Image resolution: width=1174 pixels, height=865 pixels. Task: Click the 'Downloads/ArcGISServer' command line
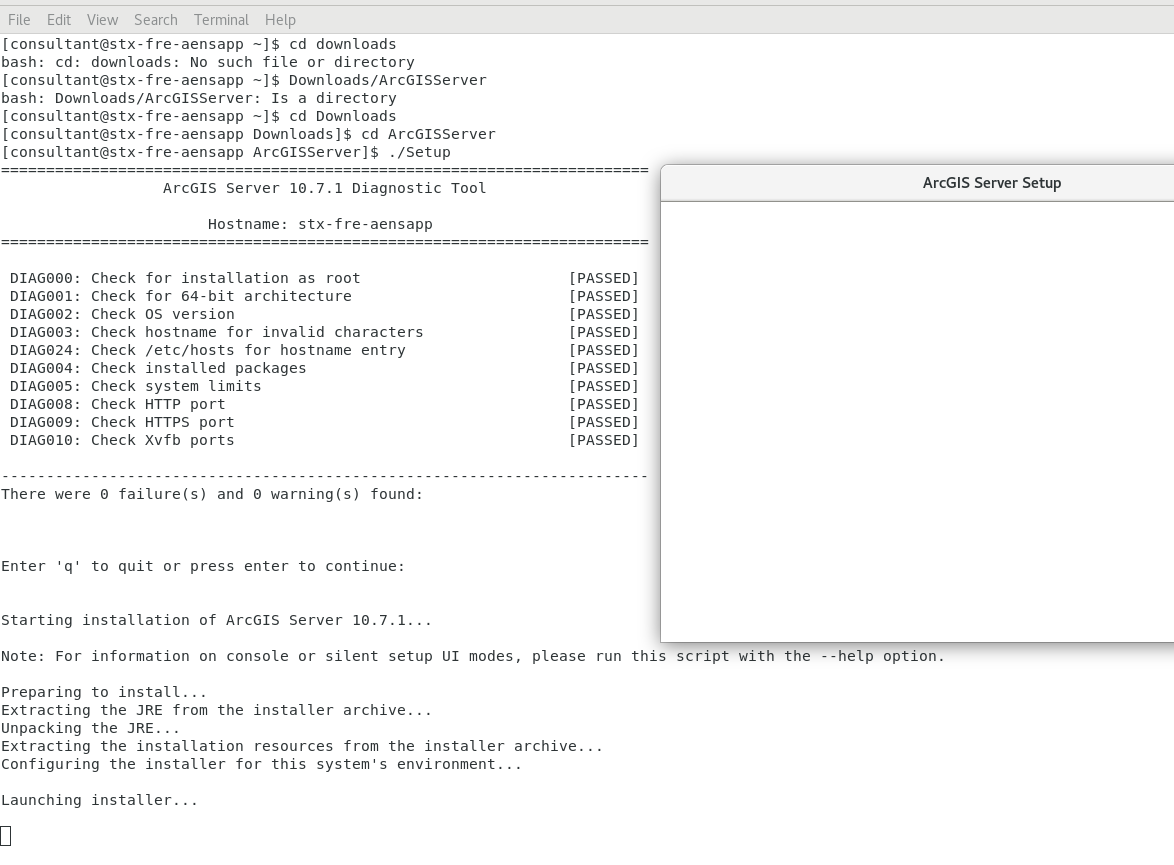(243, 80)
